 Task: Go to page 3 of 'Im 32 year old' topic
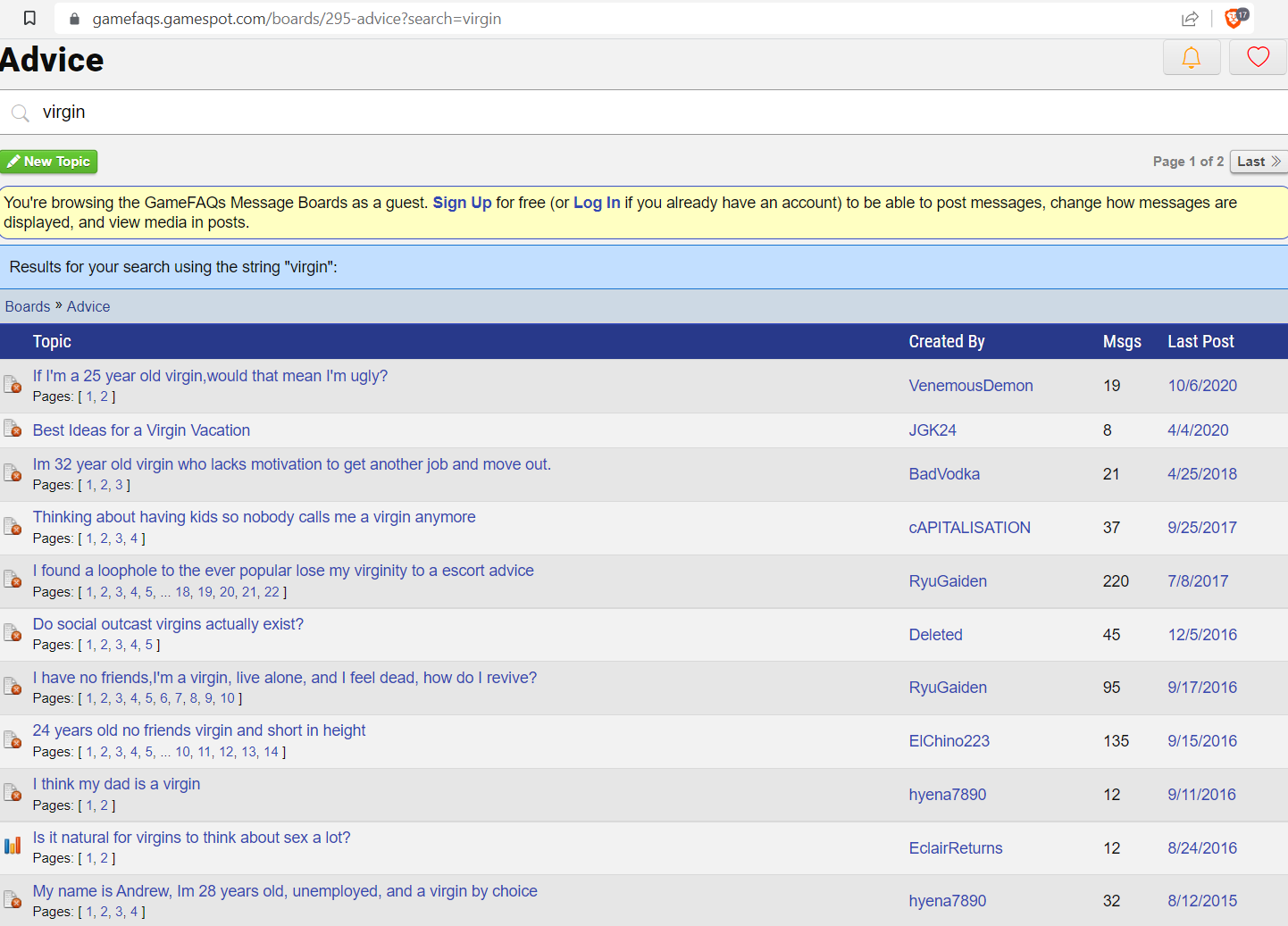(x=119, y=485)
